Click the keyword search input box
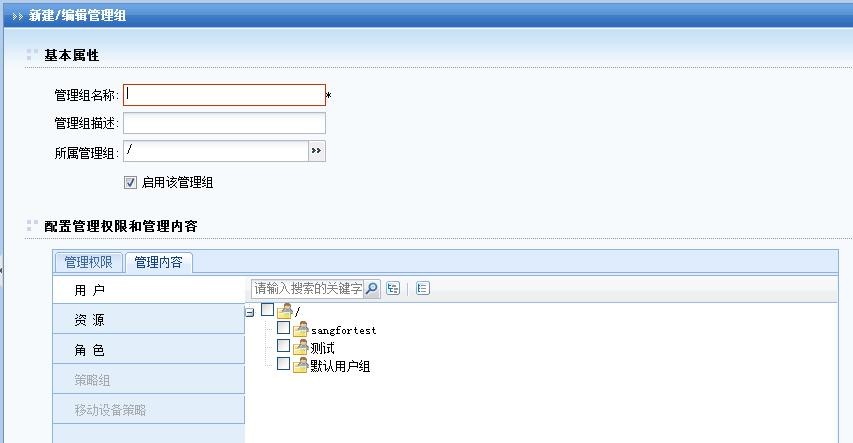The height and width of the screenshot is (443, 853). tap(307, 288)
